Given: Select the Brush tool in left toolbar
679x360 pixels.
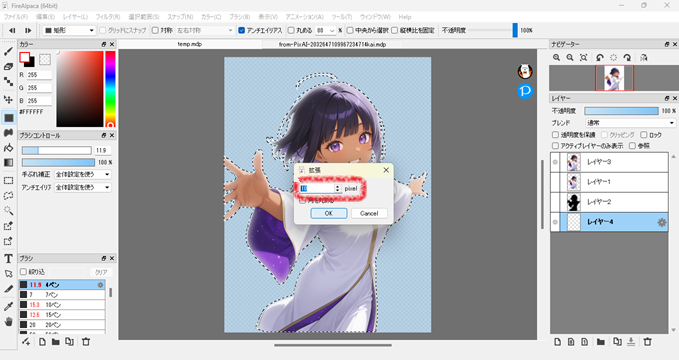Looking at the screenshot, I should coord(8,52).
